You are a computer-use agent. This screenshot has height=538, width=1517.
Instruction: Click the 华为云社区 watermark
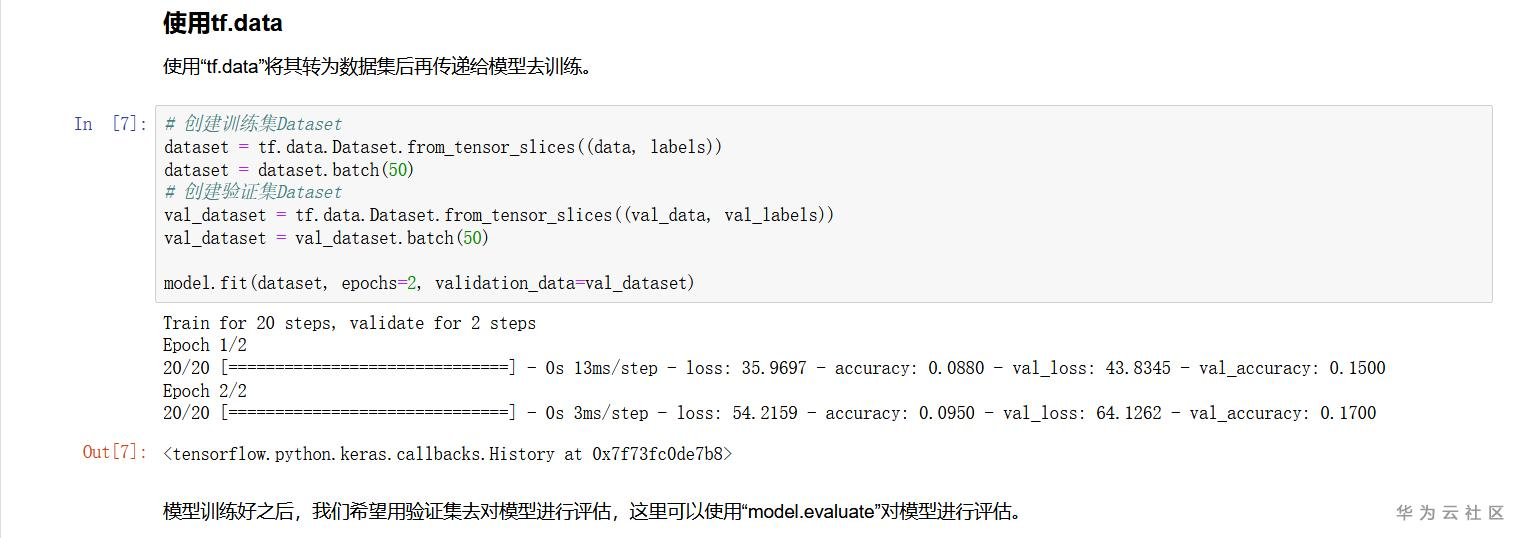[x=1450, y=513]
